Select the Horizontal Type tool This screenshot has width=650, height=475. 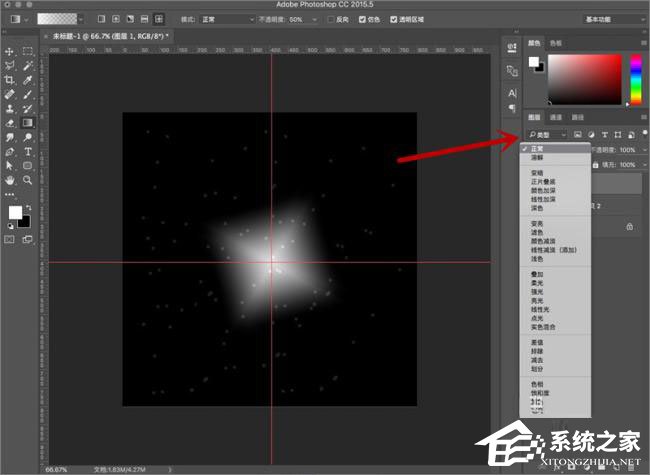pyautogui.click(x=28, y=152)
